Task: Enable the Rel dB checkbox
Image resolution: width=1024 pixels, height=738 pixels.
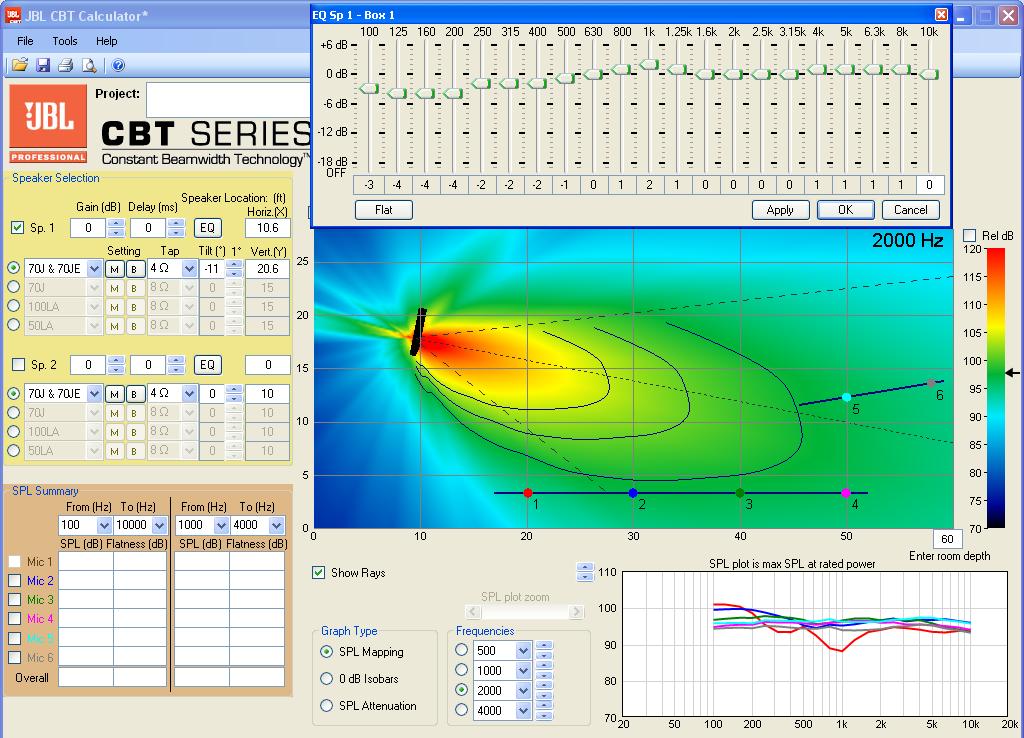Action: point(970,235)
